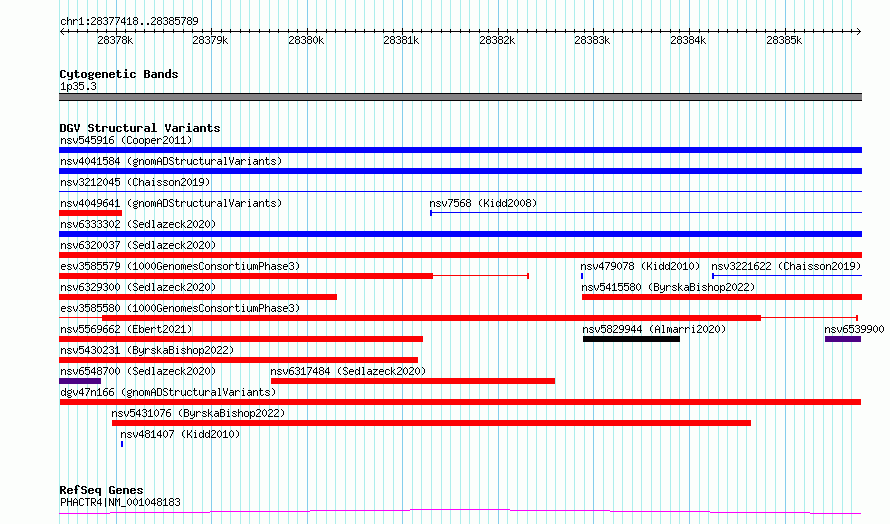Click the 28384k ruler tick label
Image resolution: width=890 pixels, height=524 pixels.
click(x=688, y=40)
